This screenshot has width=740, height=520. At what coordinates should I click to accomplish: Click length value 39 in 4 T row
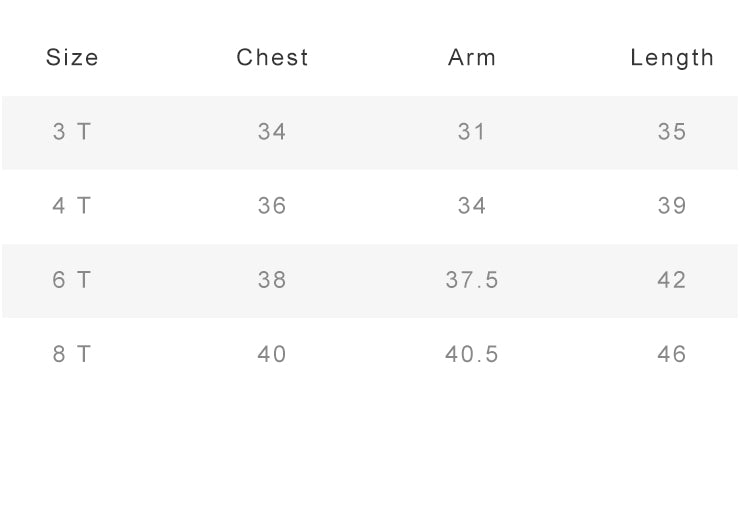point(672,206)
